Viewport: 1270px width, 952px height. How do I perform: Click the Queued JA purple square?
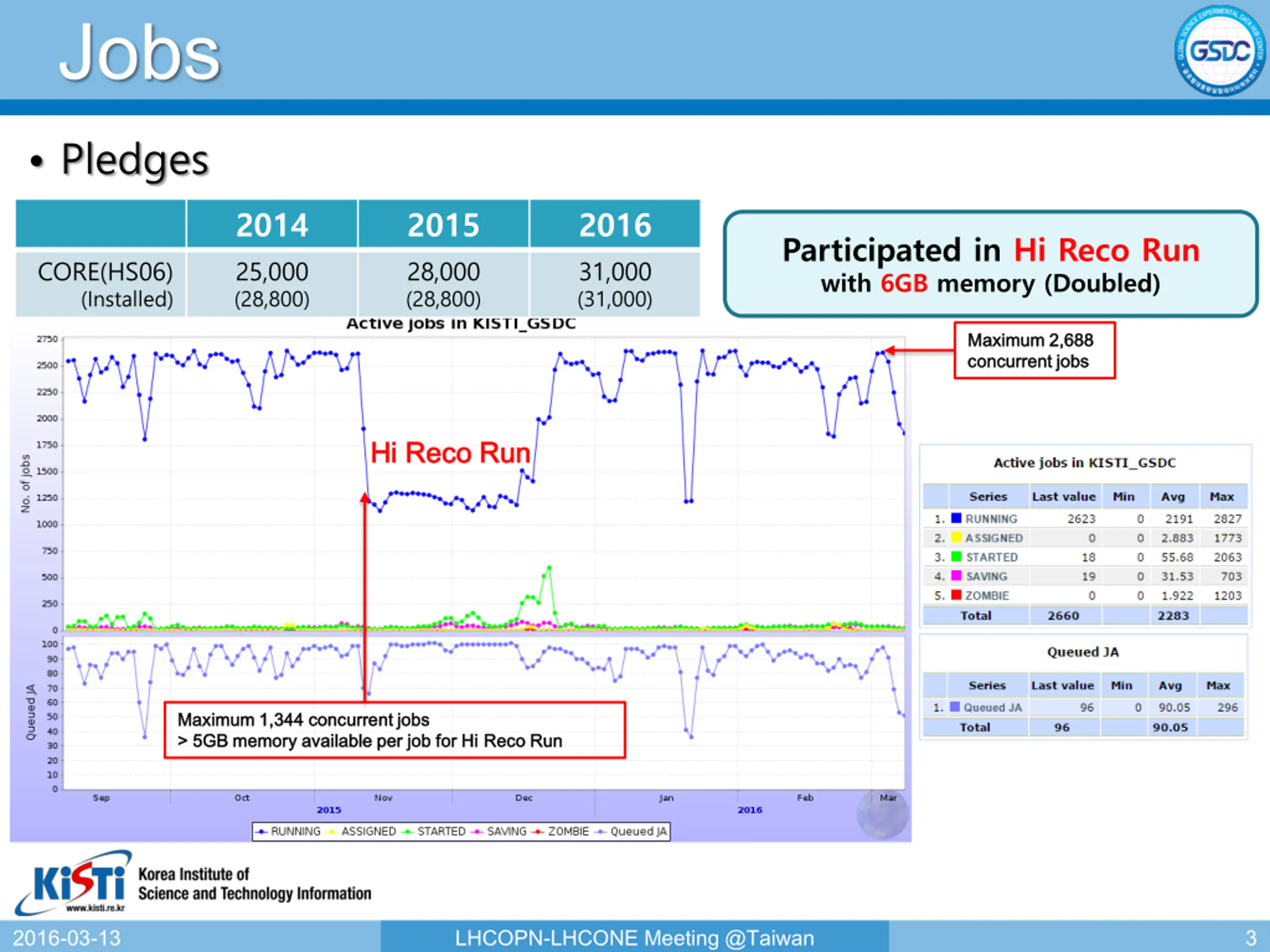[955, 707]
